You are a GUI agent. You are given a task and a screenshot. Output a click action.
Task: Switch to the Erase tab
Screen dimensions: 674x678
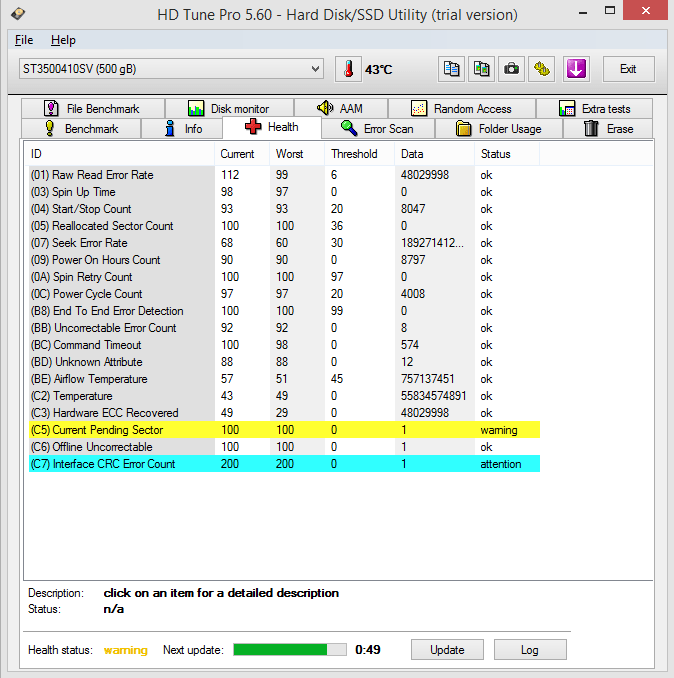pyautogui.click(x=608, y=129)
